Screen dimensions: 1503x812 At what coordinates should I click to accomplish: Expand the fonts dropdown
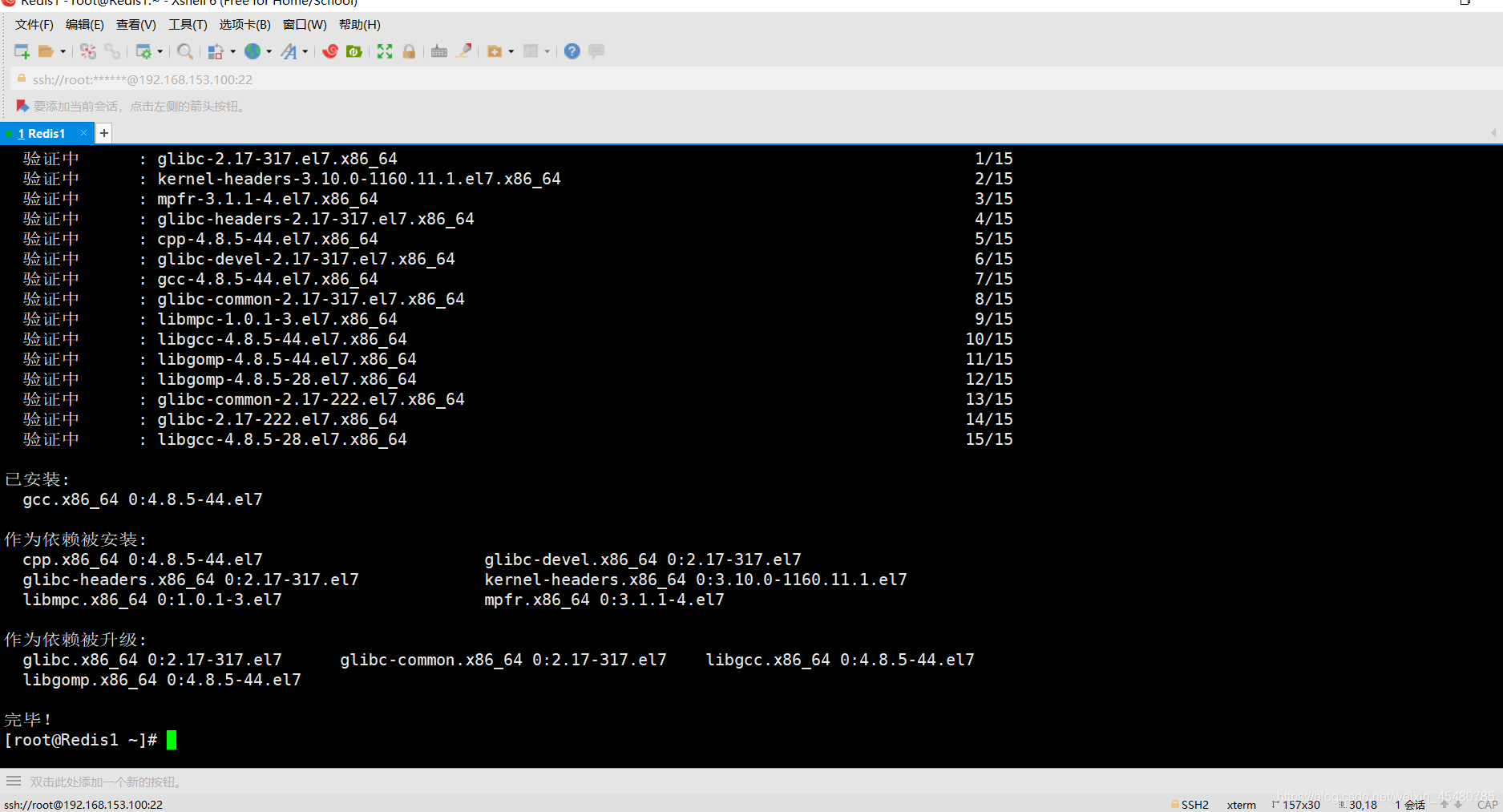pos(305,51)
